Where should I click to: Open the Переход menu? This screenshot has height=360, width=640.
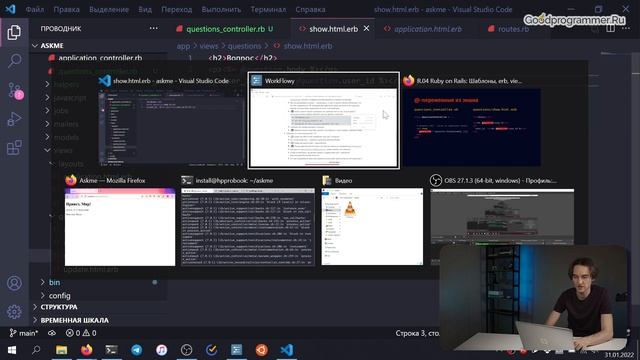tap(177, 9)
